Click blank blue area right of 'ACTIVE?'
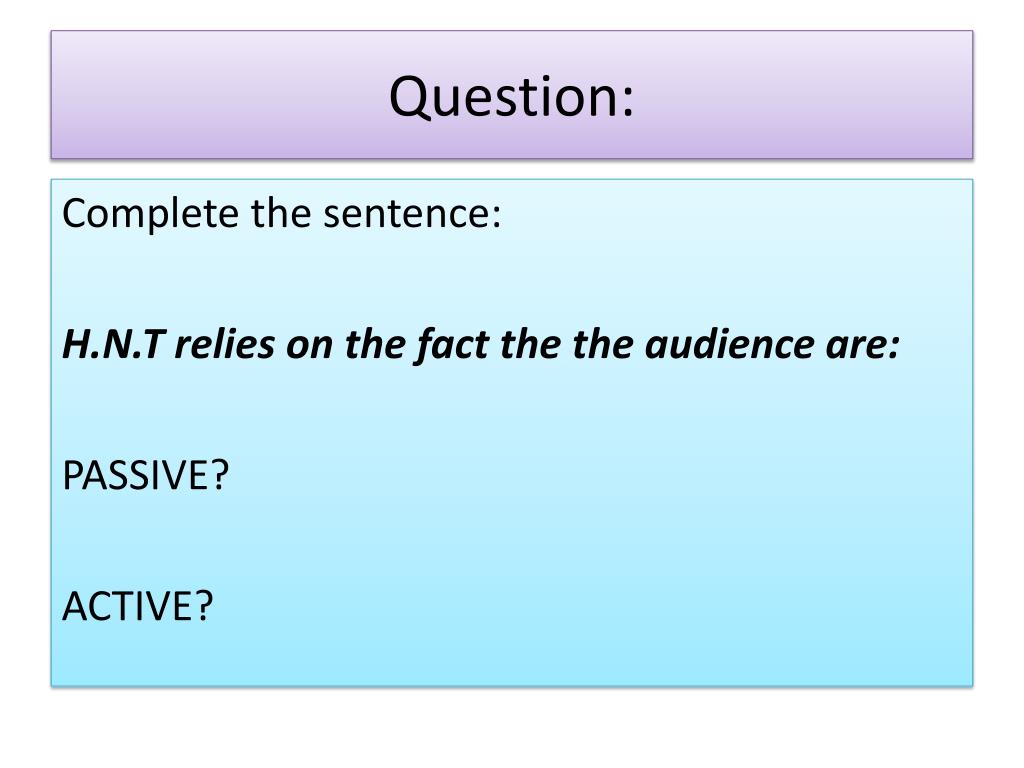The height and width of the screenshot is (768, 1024). pyautogui.click(x=588, y=605)
